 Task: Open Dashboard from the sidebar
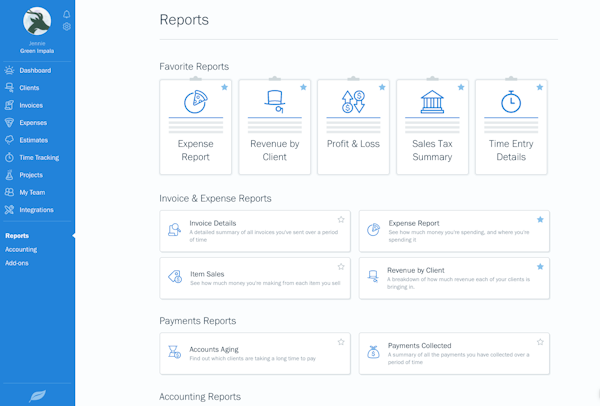click(34, 70)
